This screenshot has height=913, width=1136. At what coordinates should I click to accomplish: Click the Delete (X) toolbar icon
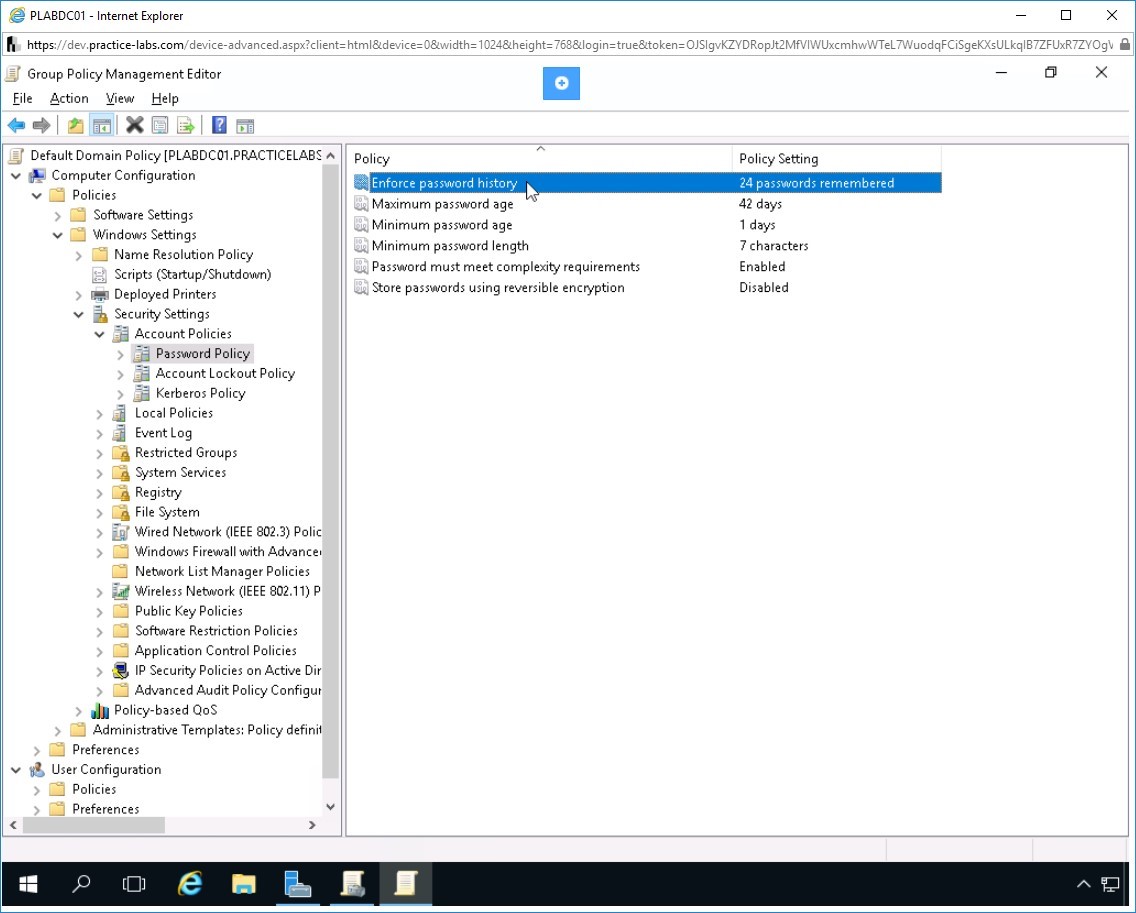coord(135,125)
